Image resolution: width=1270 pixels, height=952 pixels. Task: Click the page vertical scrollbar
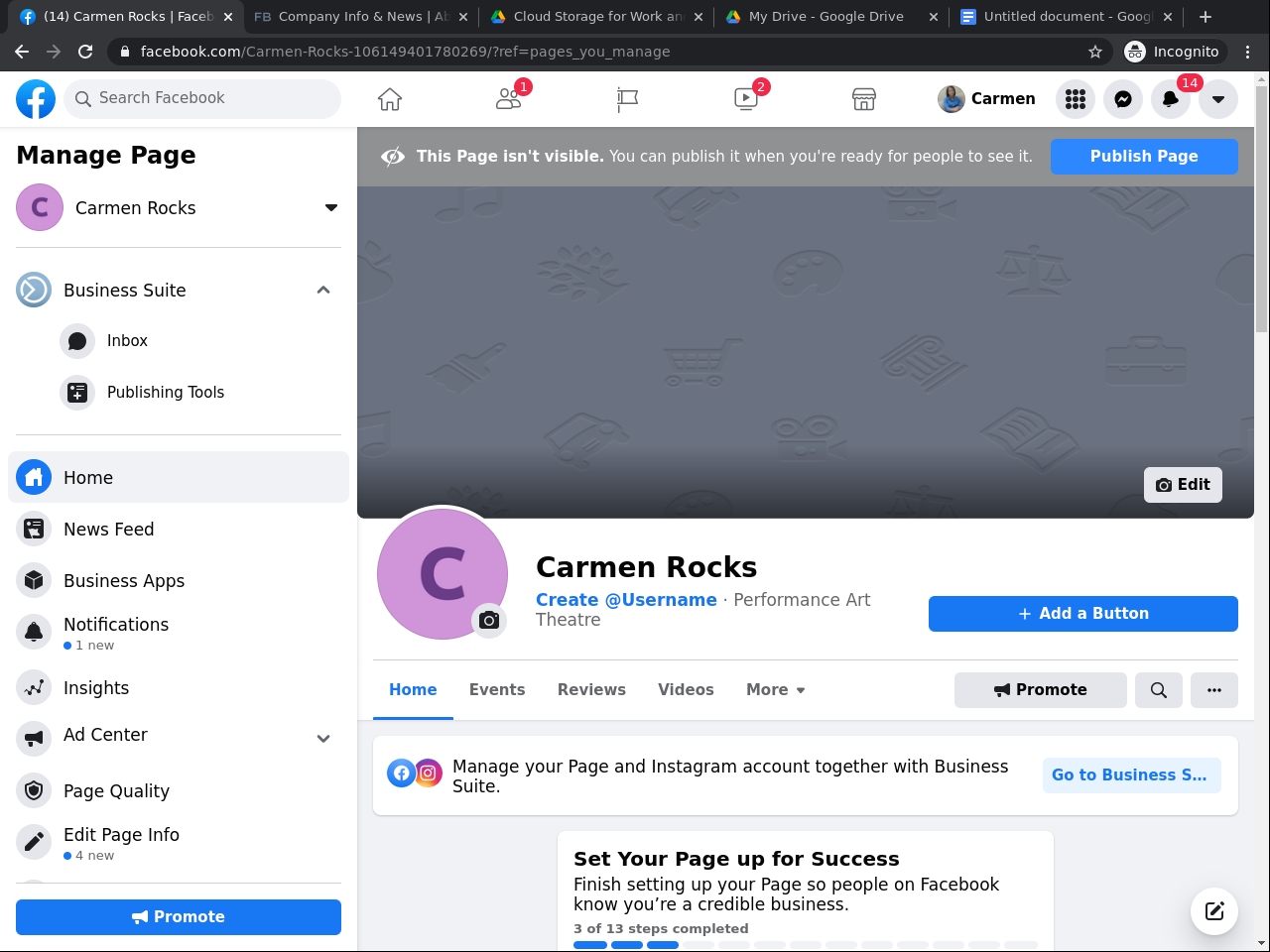[1262, 208]
